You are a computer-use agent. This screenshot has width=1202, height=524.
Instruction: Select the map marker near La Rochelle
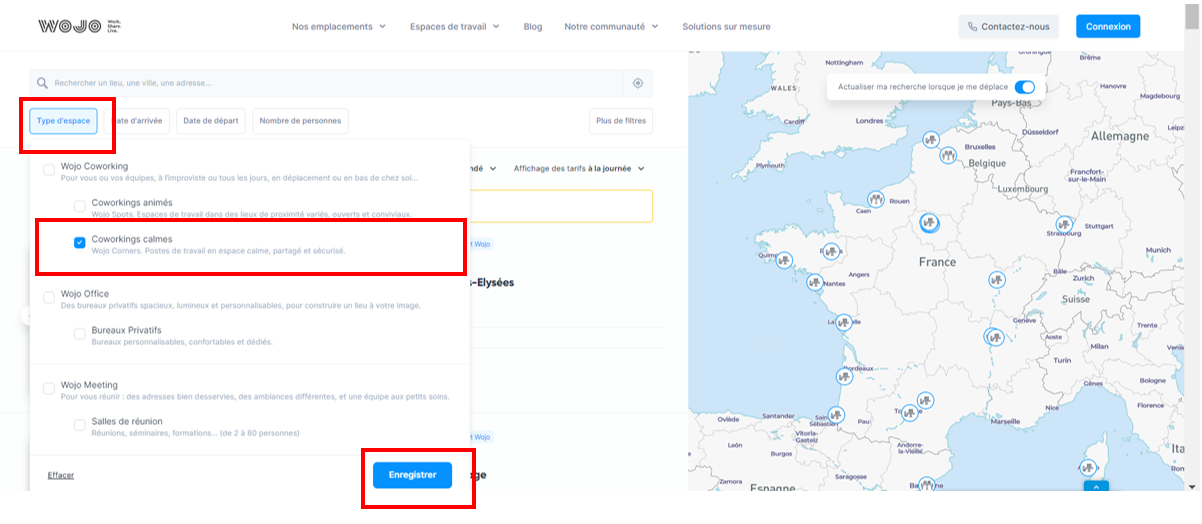842,323
